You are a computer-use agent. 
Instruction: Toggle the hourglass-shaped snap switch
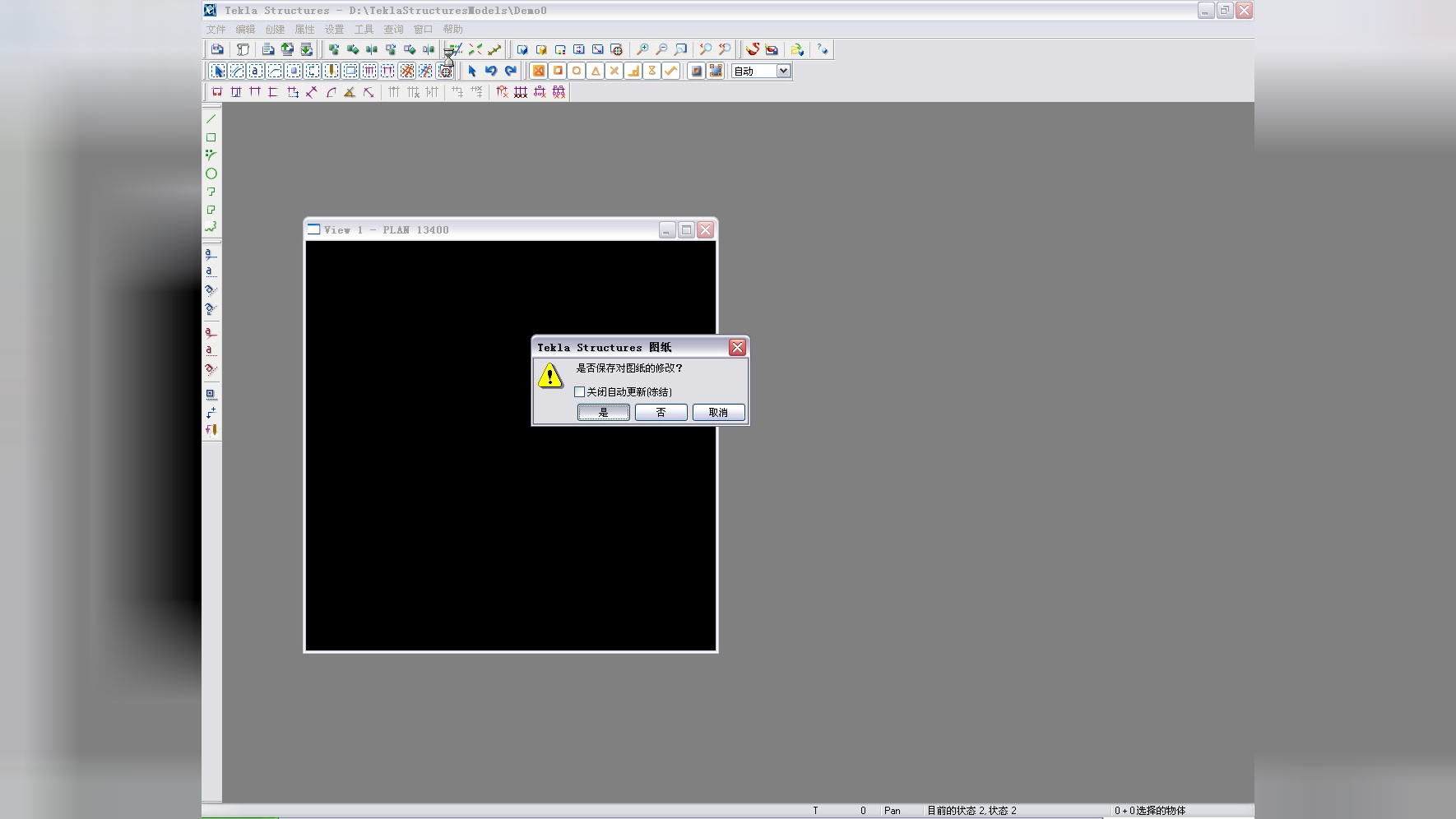coord(652,71)
